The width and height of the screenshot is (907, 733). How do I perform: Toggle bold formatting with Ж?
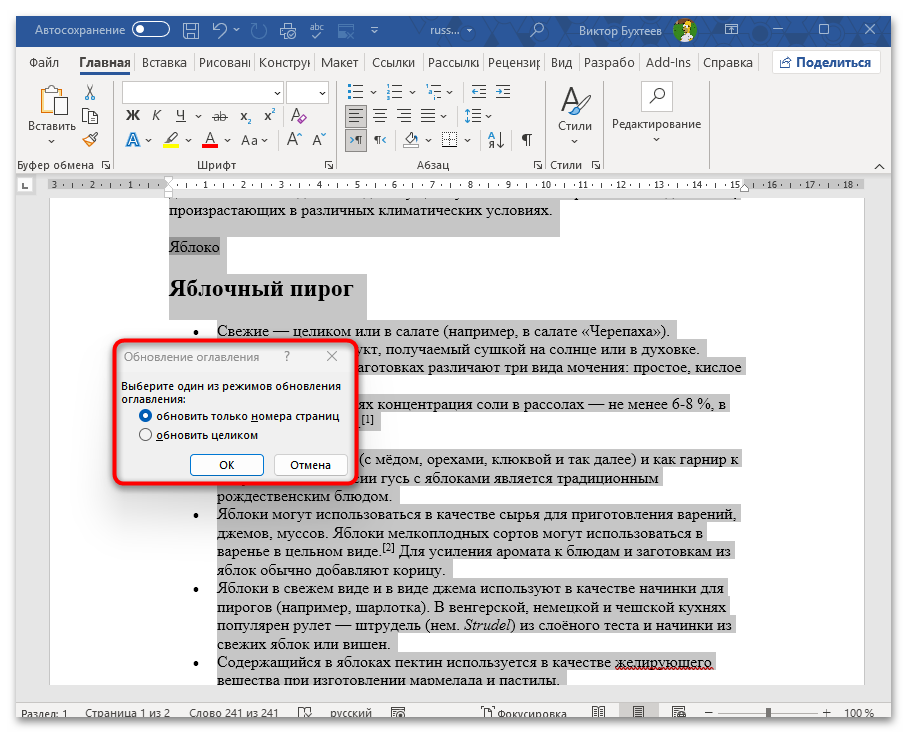coord(133,116)
